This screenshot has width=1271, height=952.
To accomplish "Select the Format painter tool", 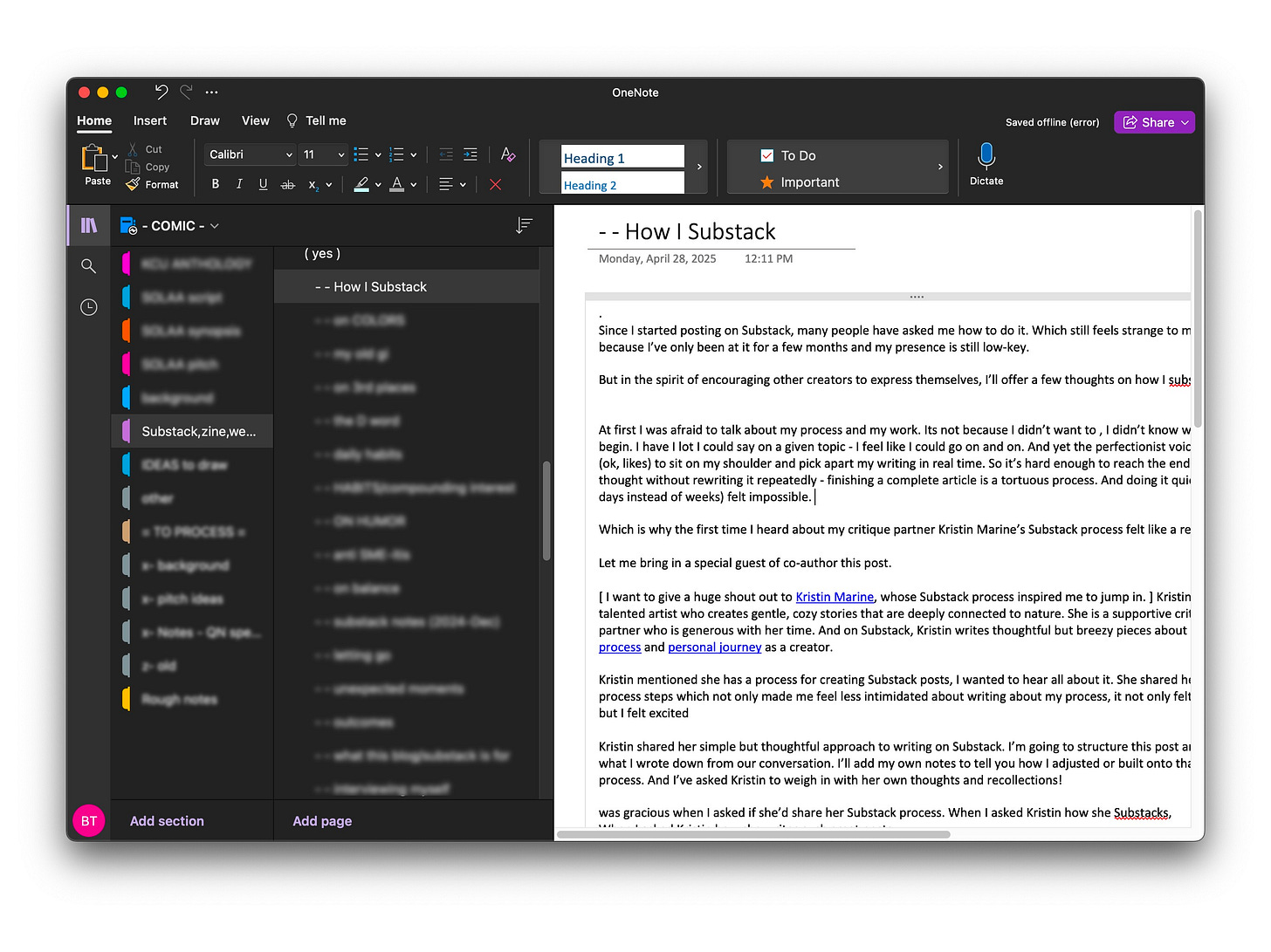I will click(x=152, y=184).
